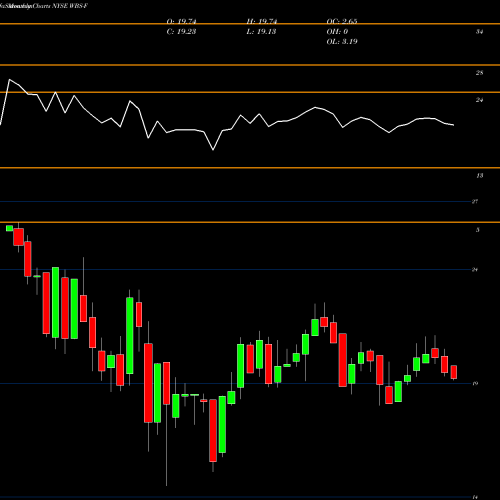
Task: Click the "13" axis label
Action: pyautogui.click(x=479, y=176)
